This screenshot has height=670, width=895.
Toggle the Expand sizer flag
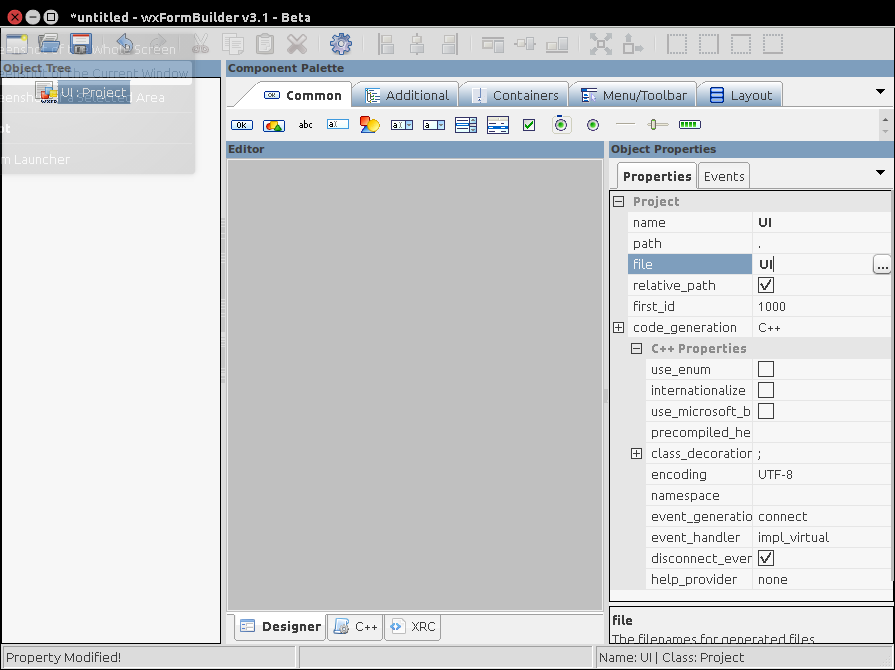600,44
